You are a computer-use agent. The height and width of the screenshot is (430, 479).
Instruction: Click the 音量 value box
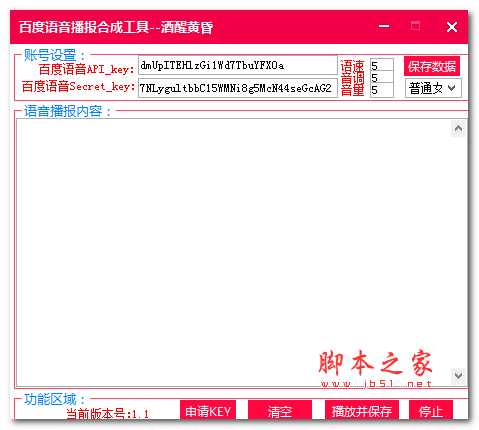tap(382, 90)
